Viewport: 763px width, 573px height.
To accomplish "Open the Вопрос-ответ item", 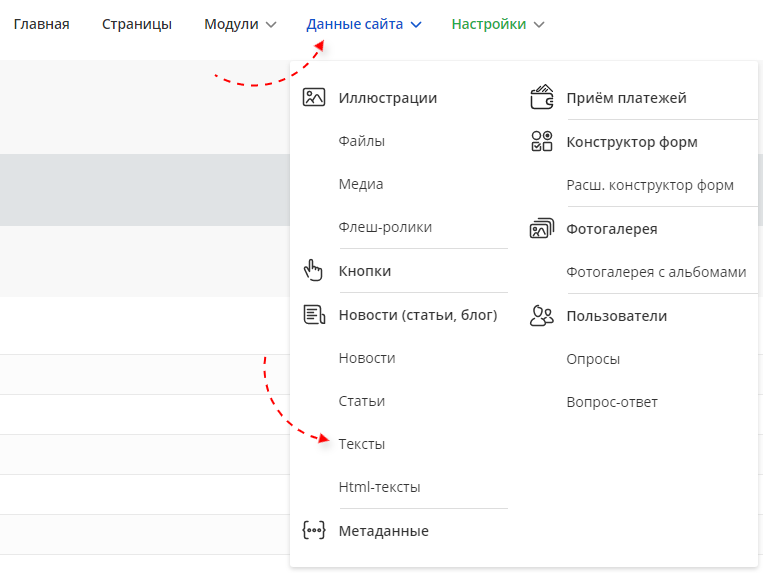I will [x=612, y=402].
